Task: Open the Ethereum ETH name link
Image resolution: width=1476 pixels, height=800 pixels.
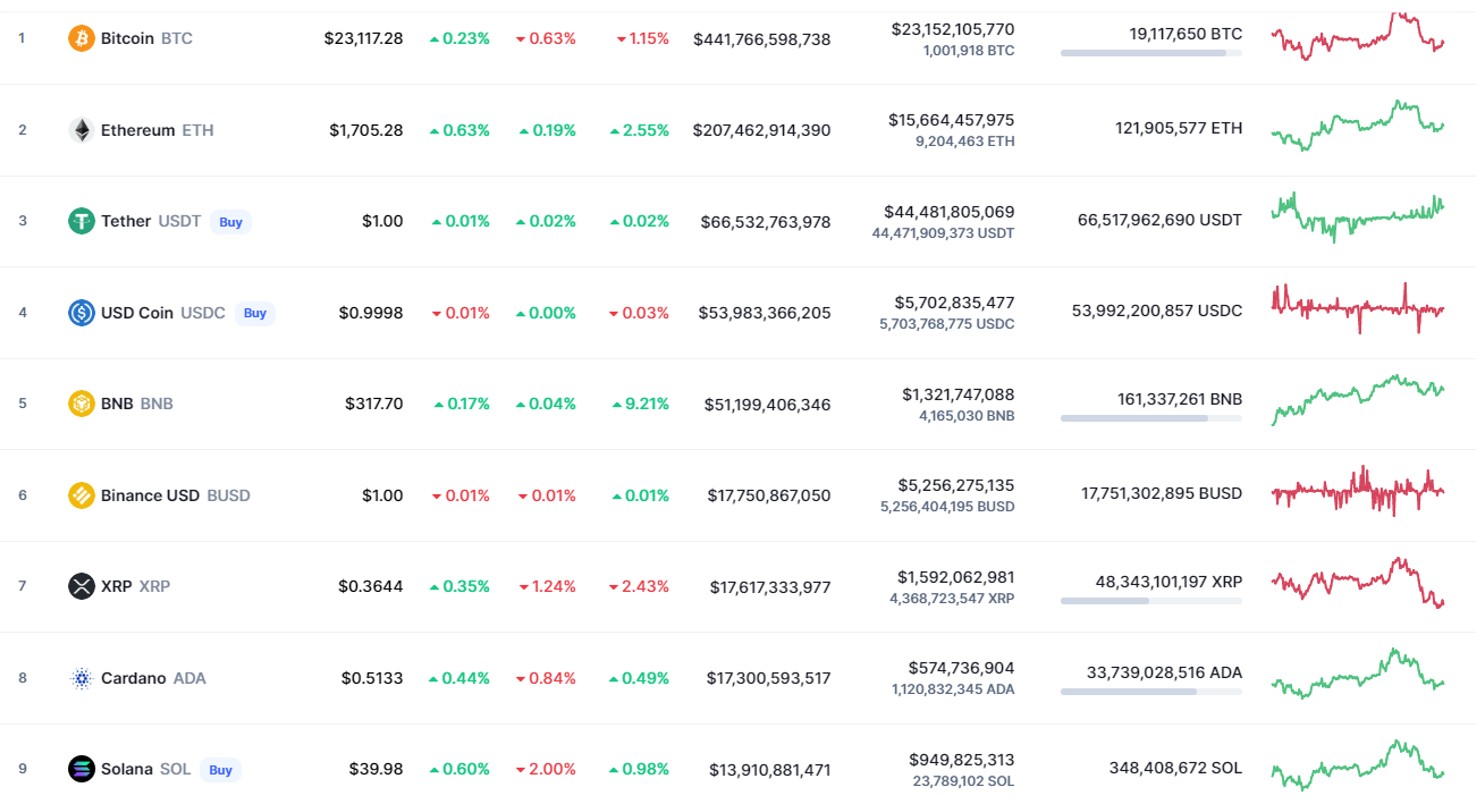Action: (157, 130)
